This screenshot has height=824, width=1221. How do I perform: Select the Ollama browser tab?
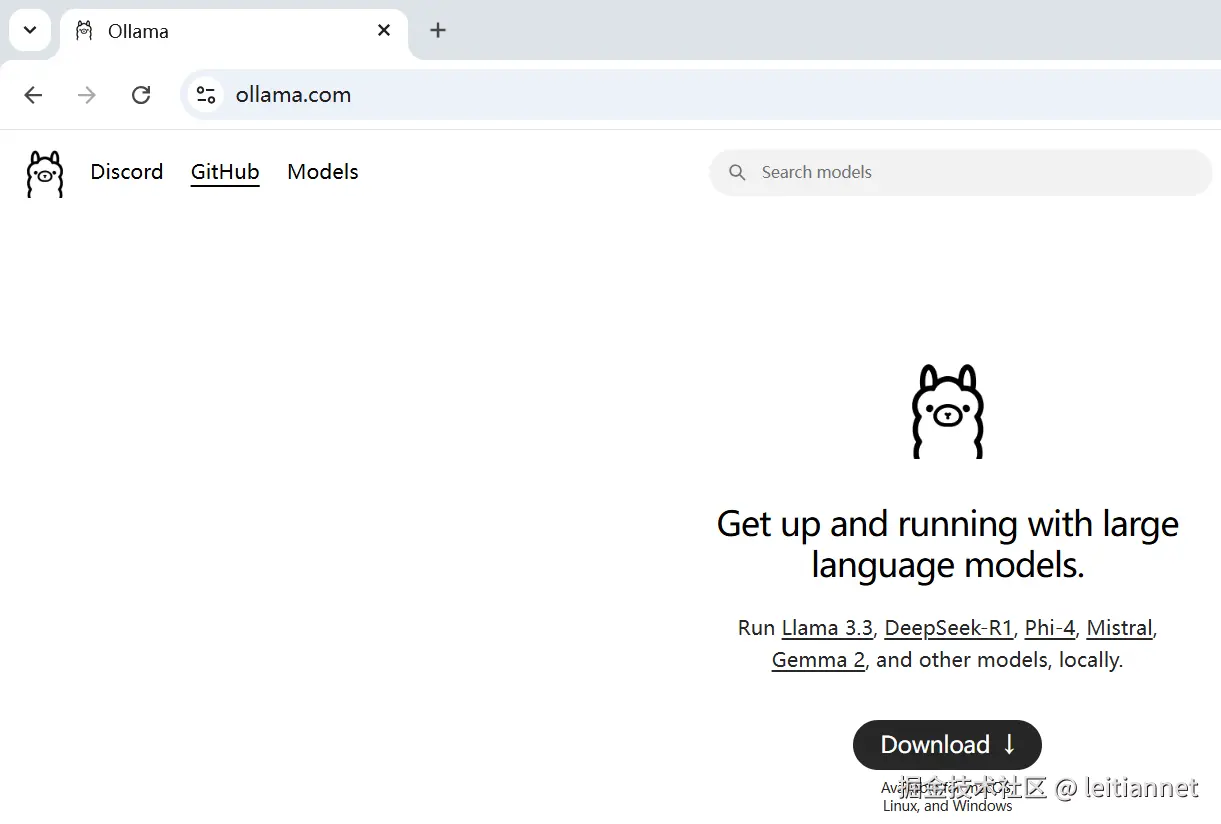point(234,31)
